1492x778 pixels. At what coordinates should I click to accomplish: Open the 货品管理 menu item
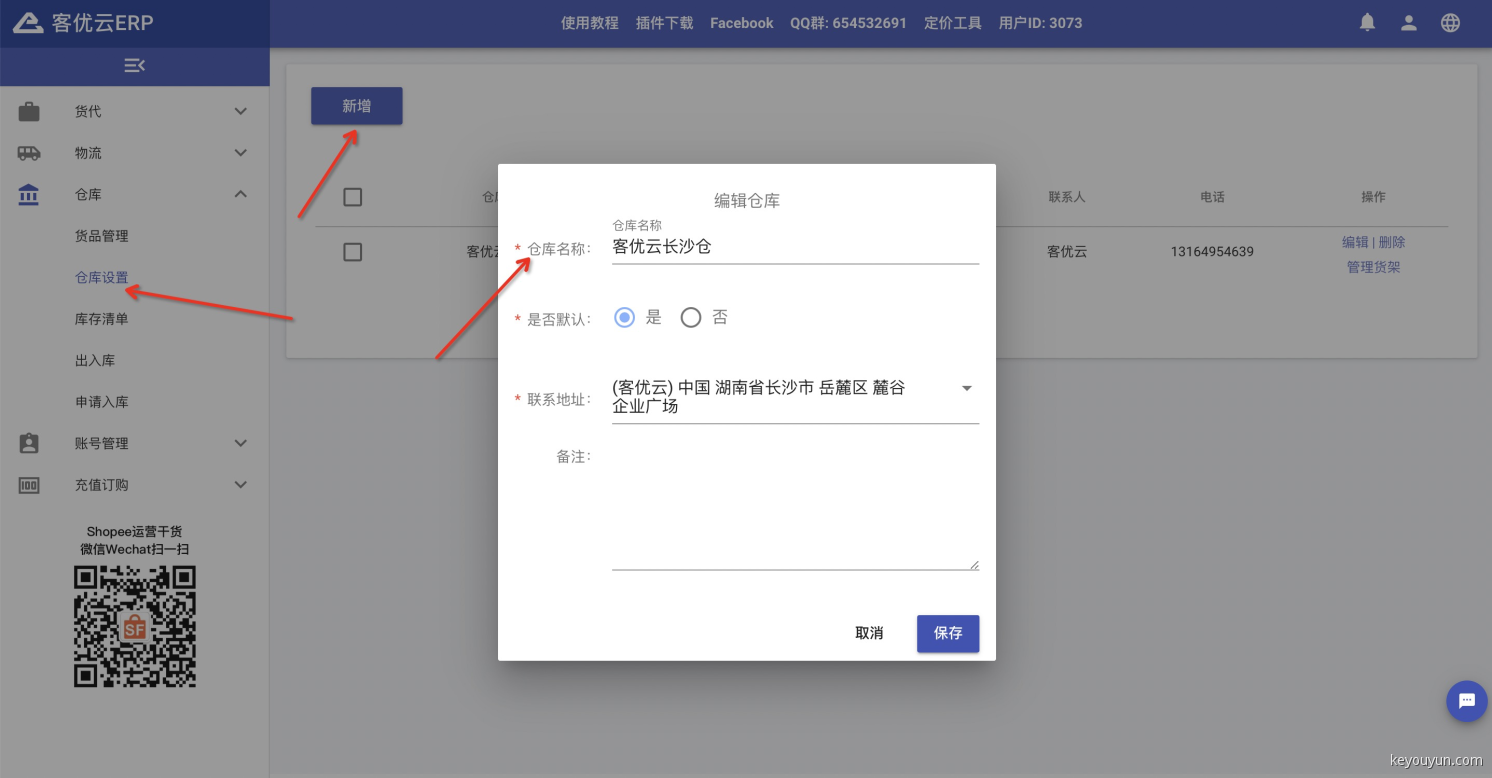coord(102,236)
